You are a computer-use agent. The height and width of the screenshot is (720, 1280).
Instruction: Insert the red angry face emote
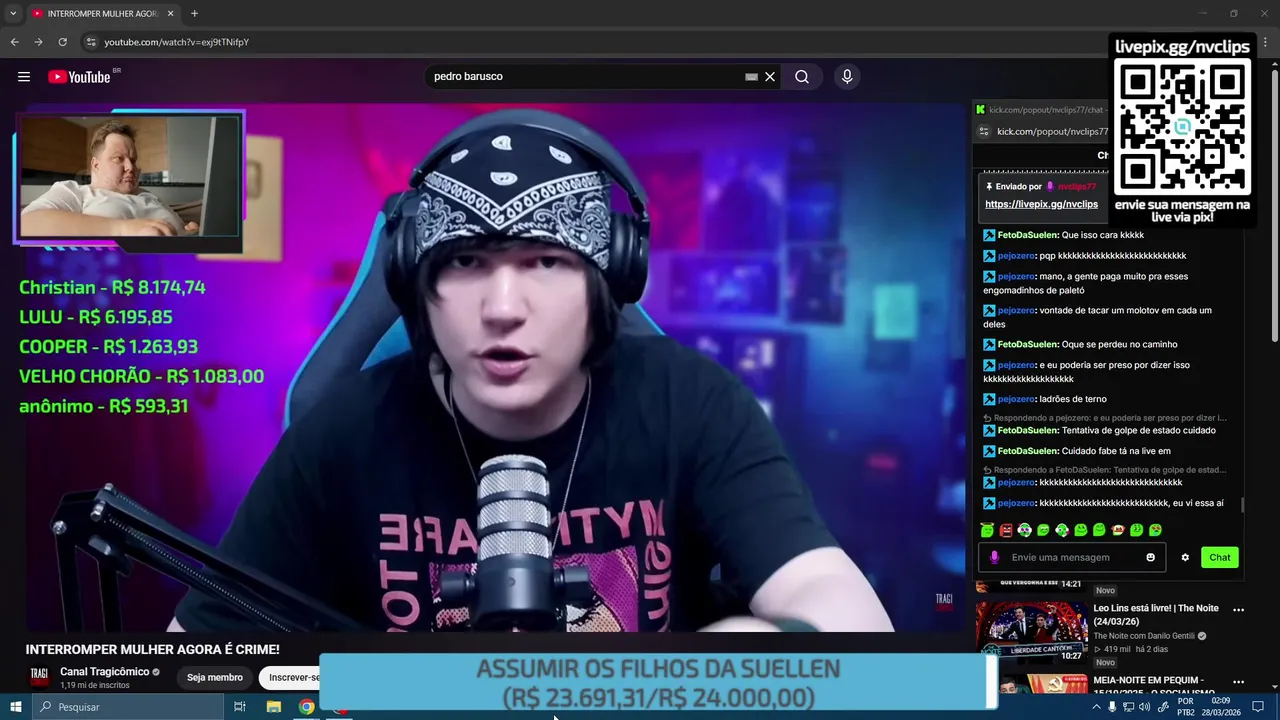point(1006,530)
